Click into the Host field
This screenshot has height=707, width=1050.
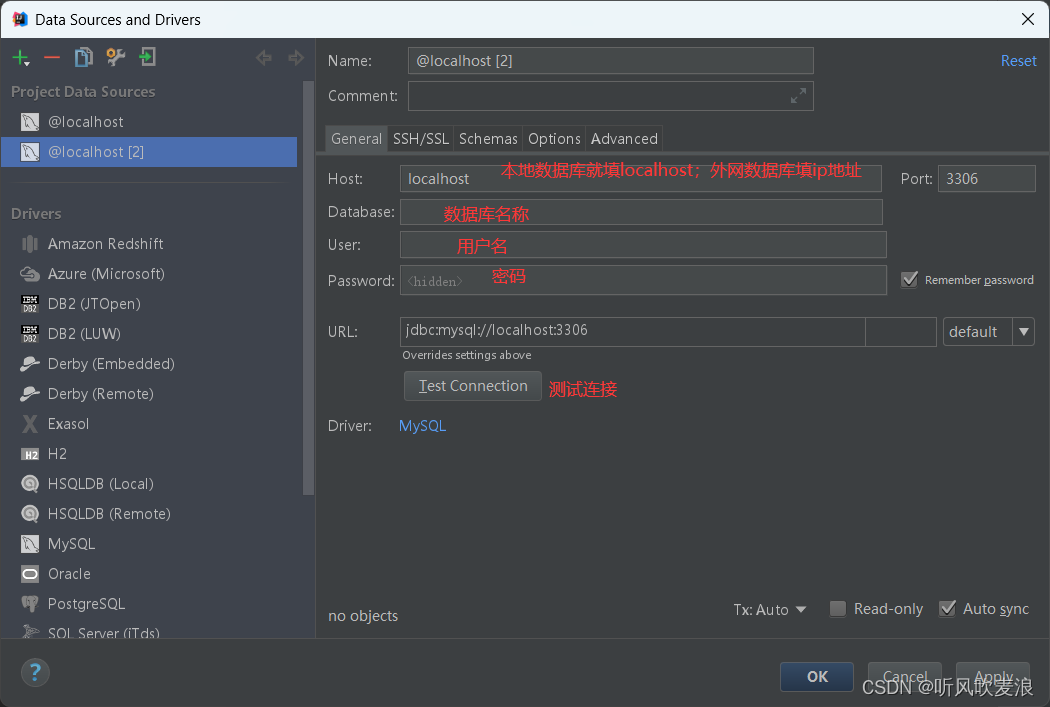tap(641, 179)
